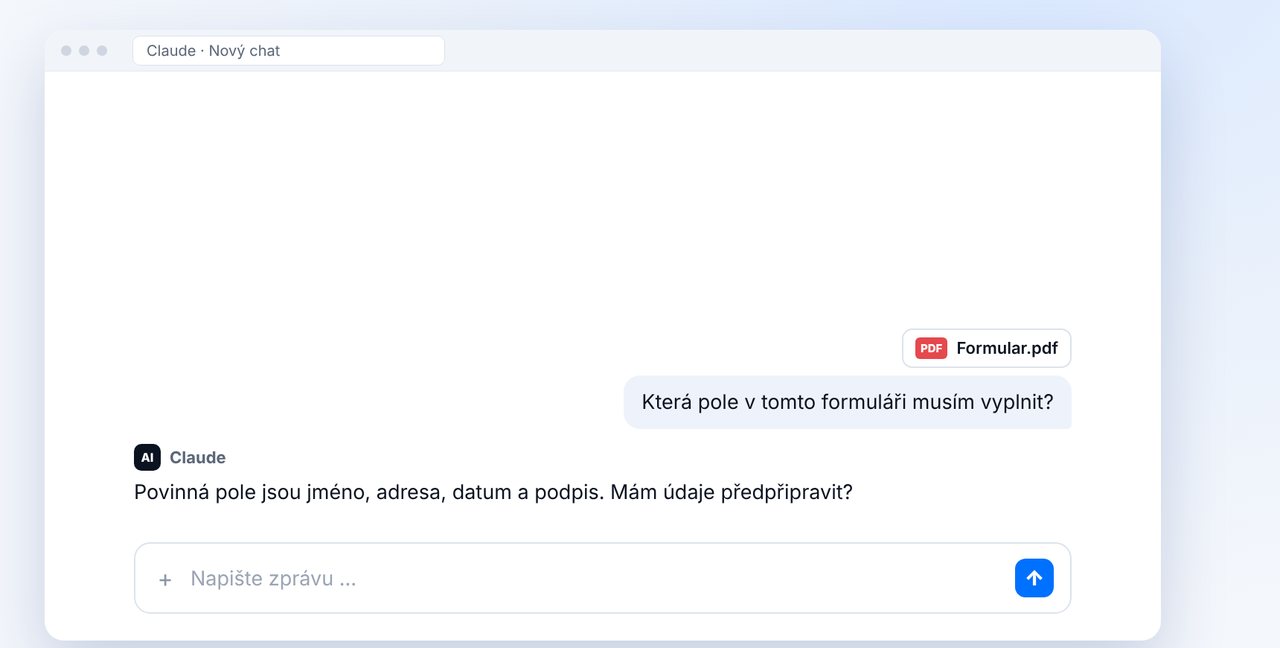Select the 'Claude · Nový chat' tab
The image size is (1280, 648).
288,50
